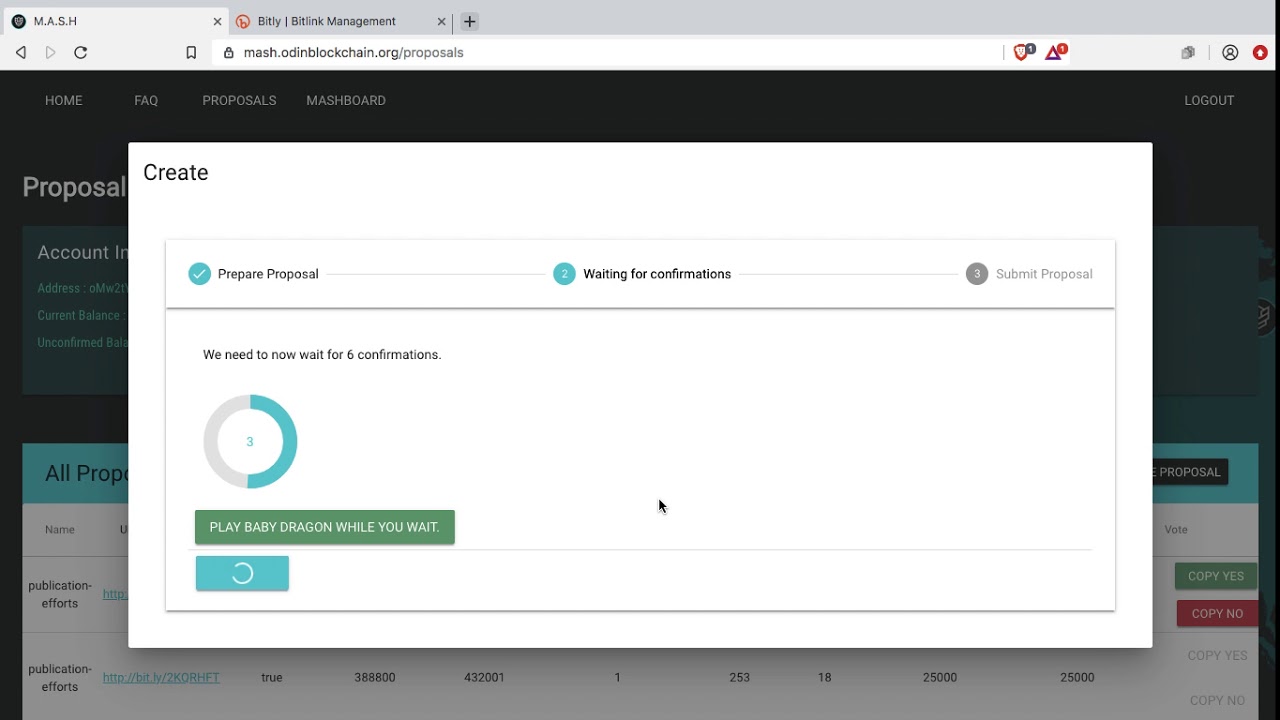
Task: Click the Prepare Proposal checkmark step
Action: (x=254, y=274)
